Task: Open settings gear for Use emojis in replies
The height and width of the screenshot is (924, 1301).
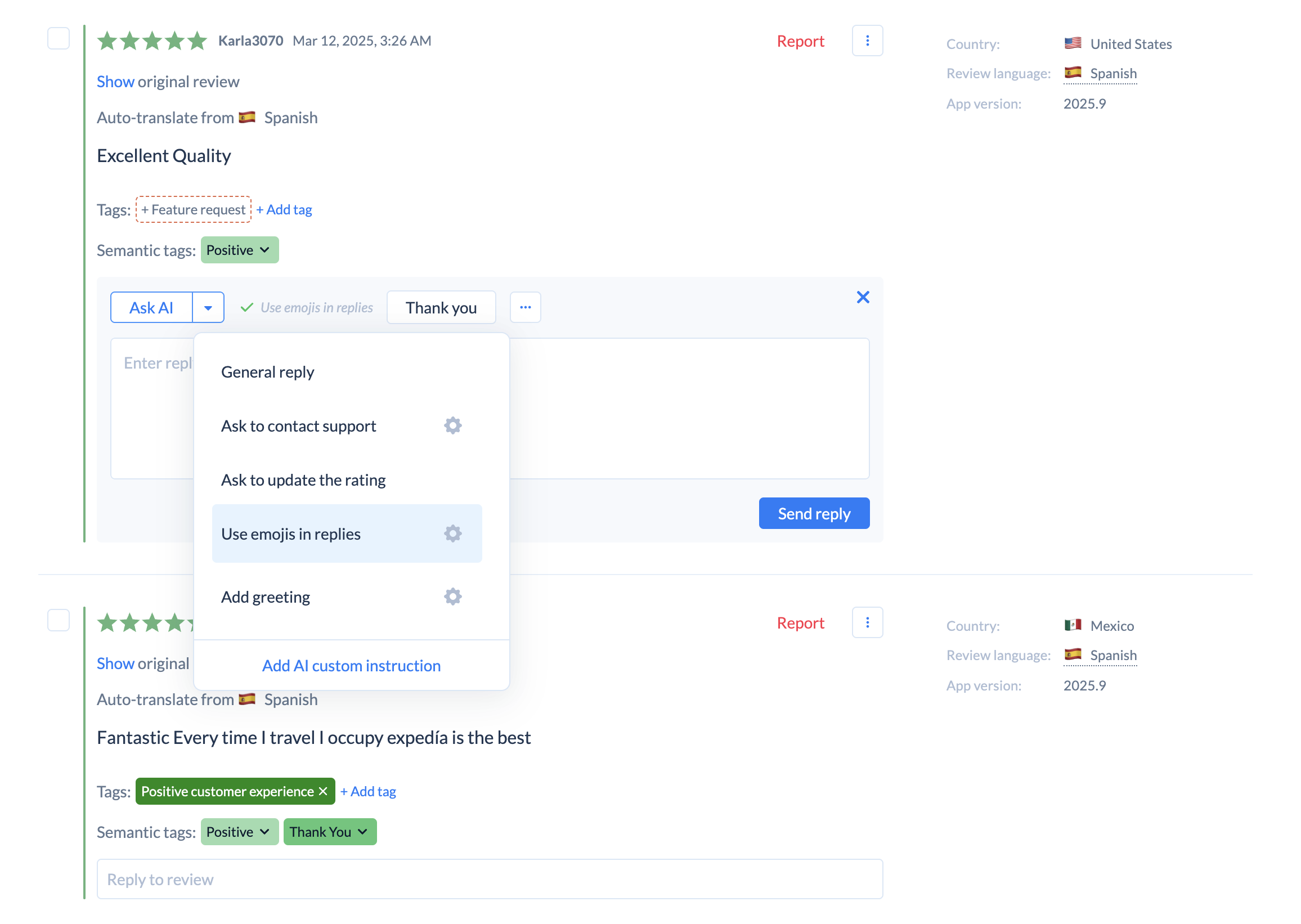Action: (453, 533)
